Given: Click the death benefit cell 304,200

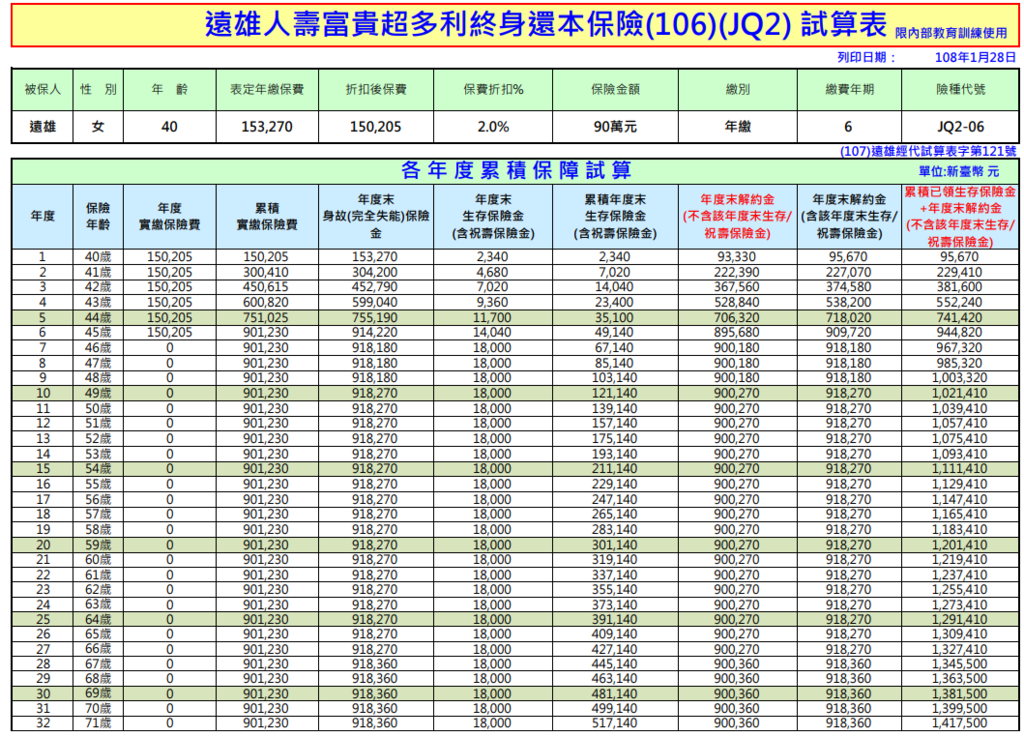Looking at the screenshot, I should (375, 272).
